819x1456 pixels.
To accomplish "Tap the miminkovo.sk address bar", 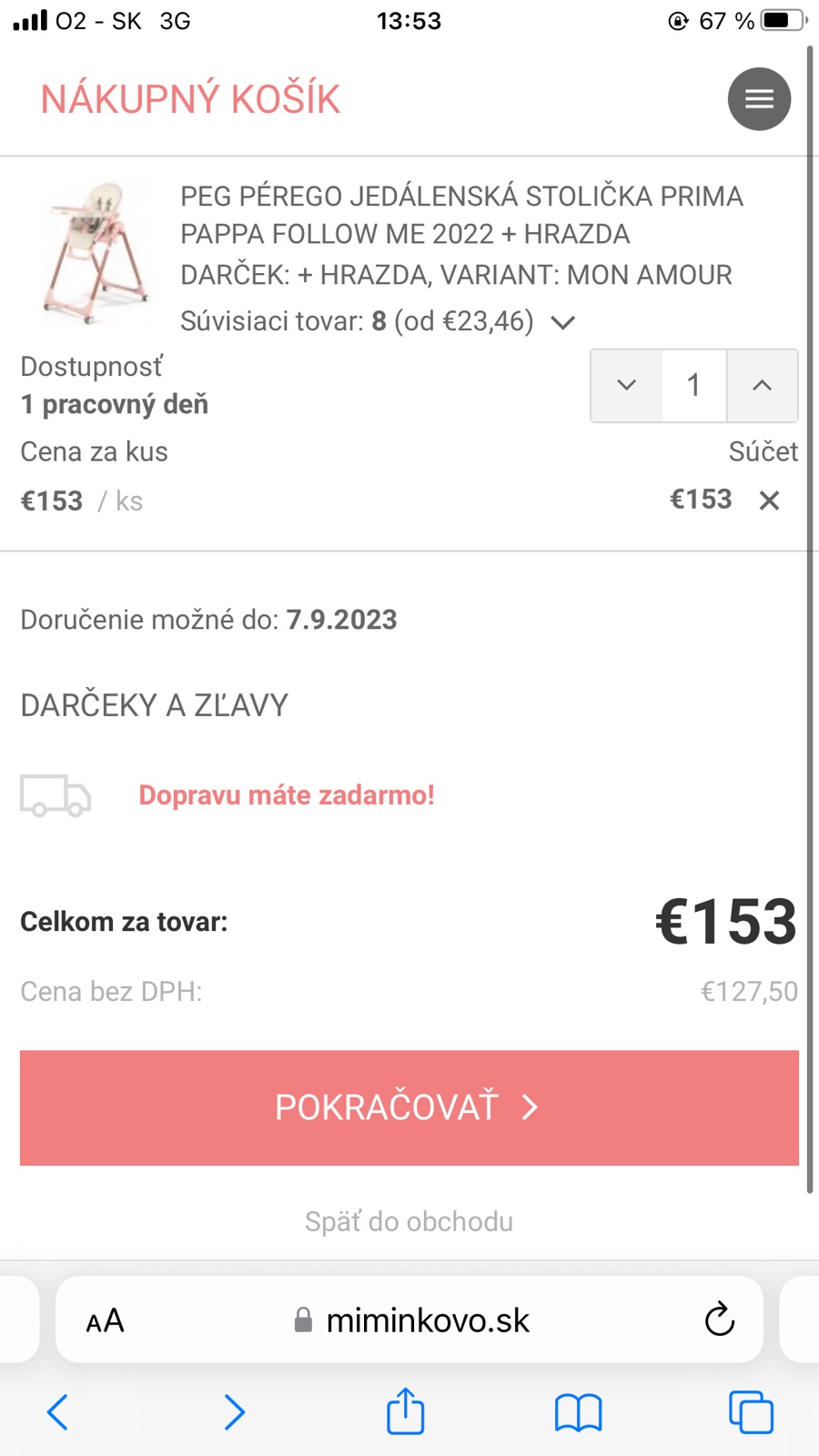I will 411,1320.
